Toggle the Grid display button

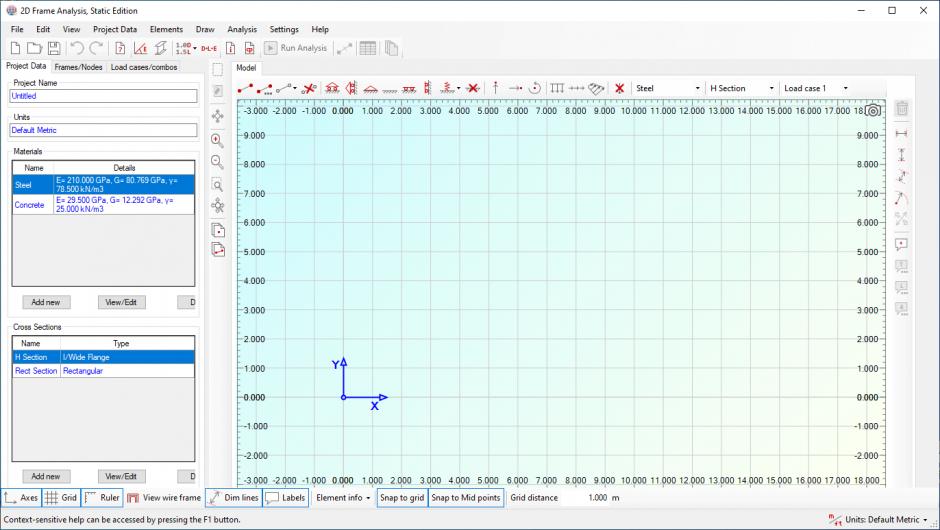point(61,498)
